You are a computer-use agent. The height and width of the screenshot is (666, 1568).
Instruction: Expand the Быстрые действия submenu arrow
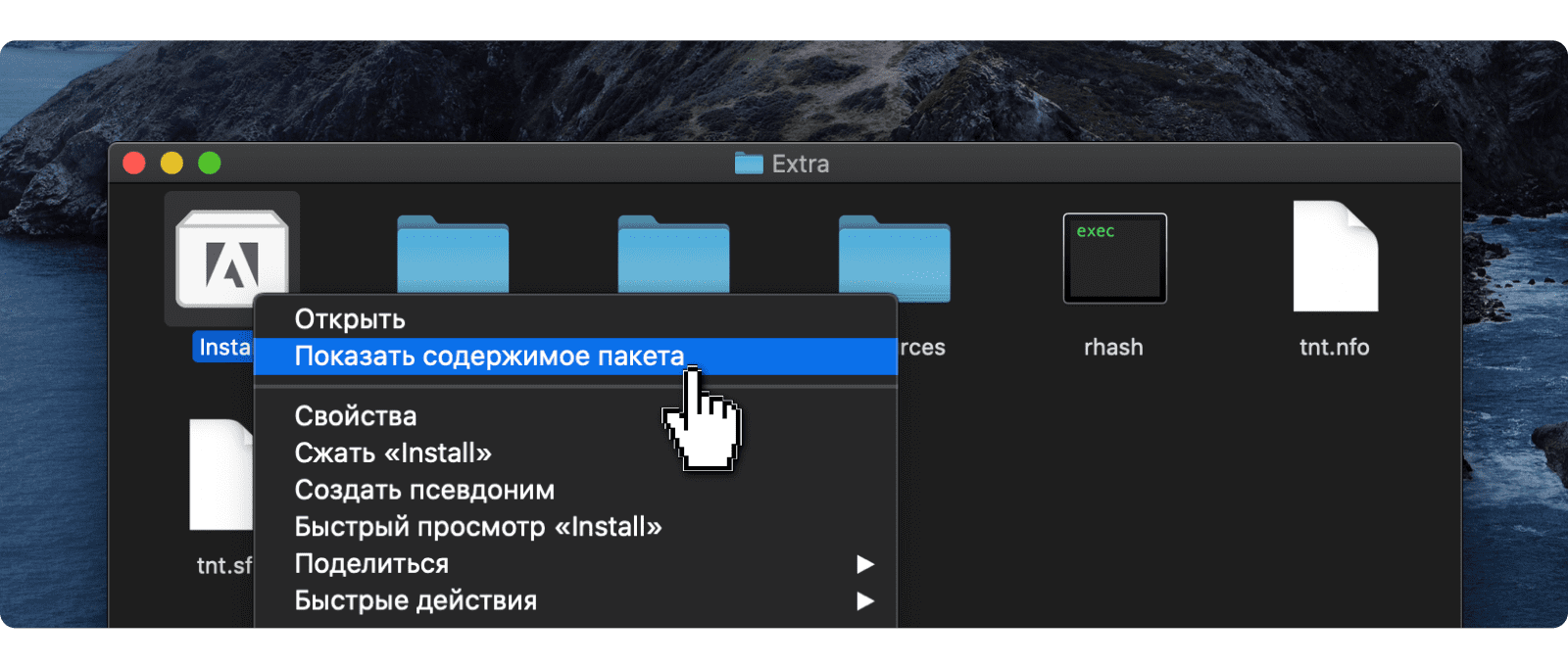click(x=864, y=601)
